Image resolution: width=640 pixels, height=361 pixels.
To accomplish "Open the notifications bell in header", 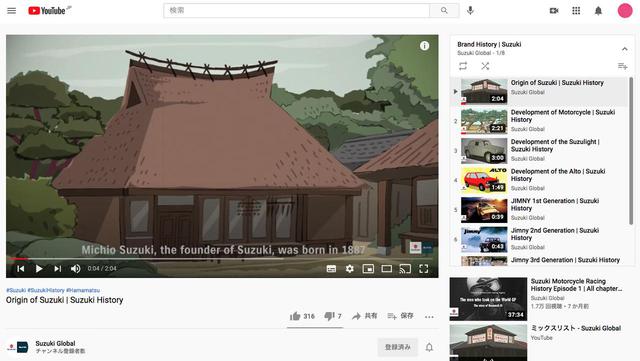I will (x=598, y=11).
